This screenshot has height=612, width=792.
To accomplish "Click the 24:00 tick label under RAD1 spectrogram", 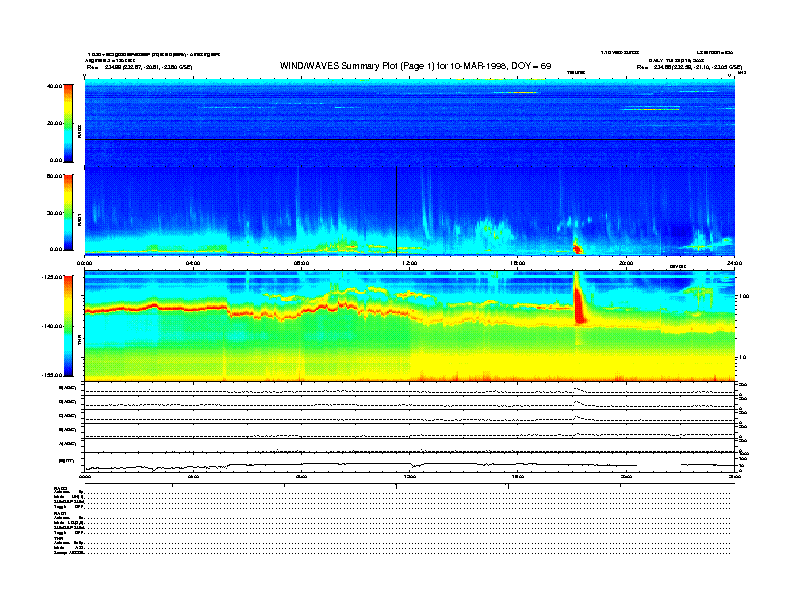I will tap(734, 263).
